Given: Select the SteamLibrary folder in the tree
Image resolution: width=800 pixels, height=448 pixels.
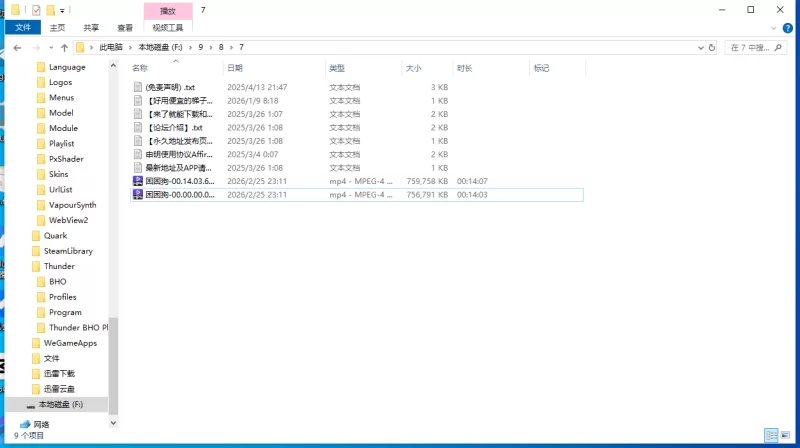Looking at the screenshot, I should coord(68,251).
